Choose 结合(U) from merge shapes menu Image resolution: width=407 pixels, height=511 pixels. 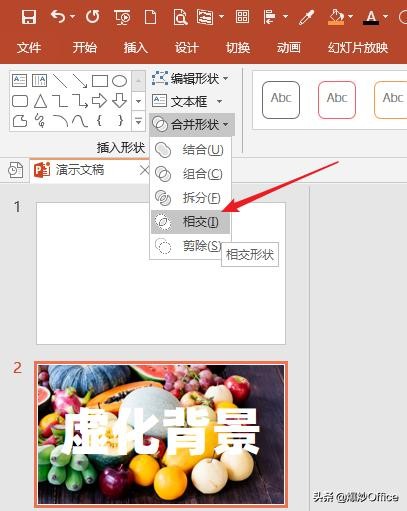[190, 150]
